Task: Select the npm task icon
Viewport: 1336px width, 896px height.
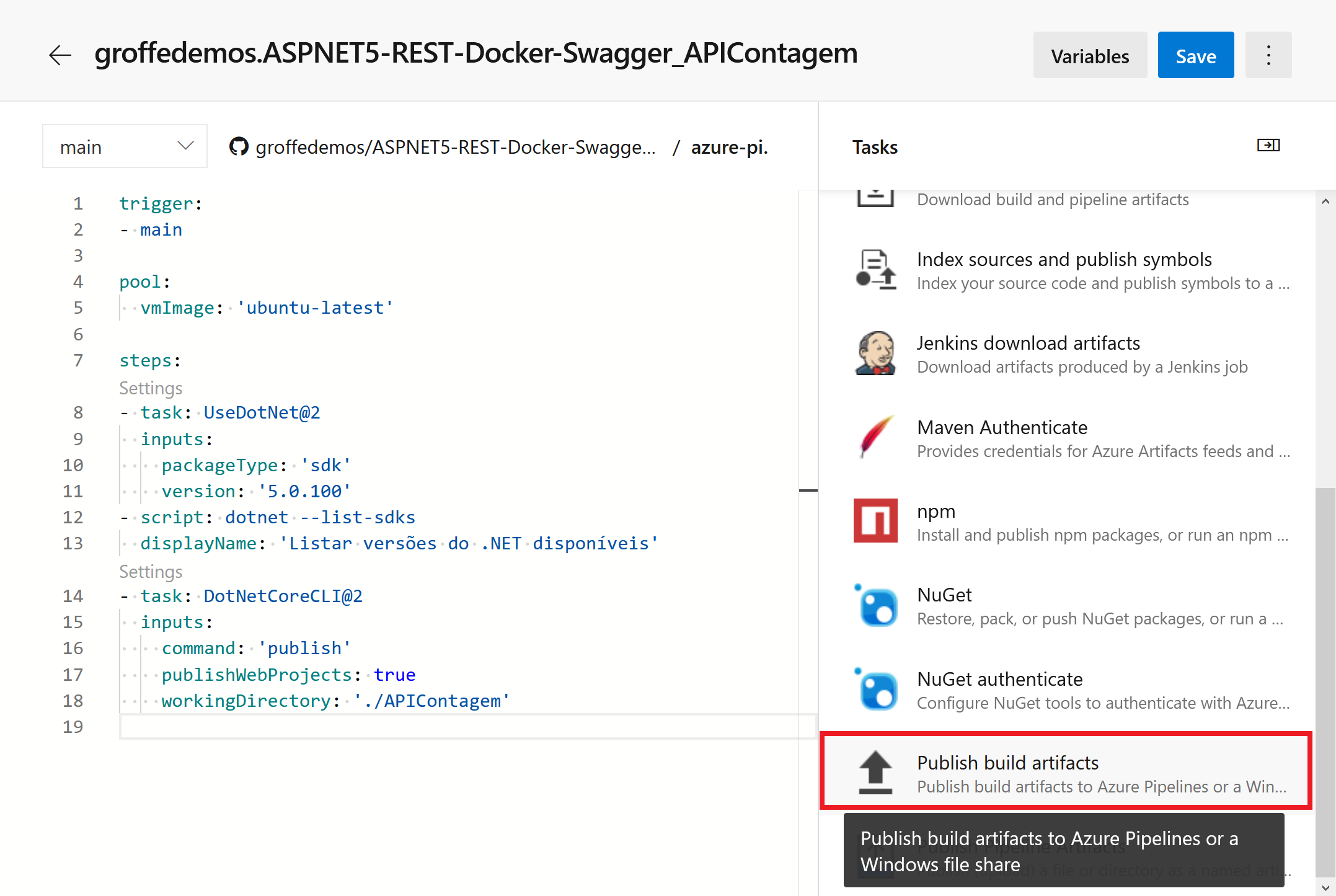Action: [x=875, y=521]
